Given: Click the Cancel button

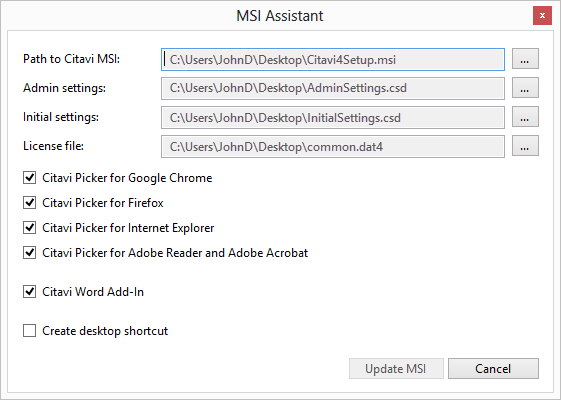Looking at the screenshot, I should [x=493, y=369].
